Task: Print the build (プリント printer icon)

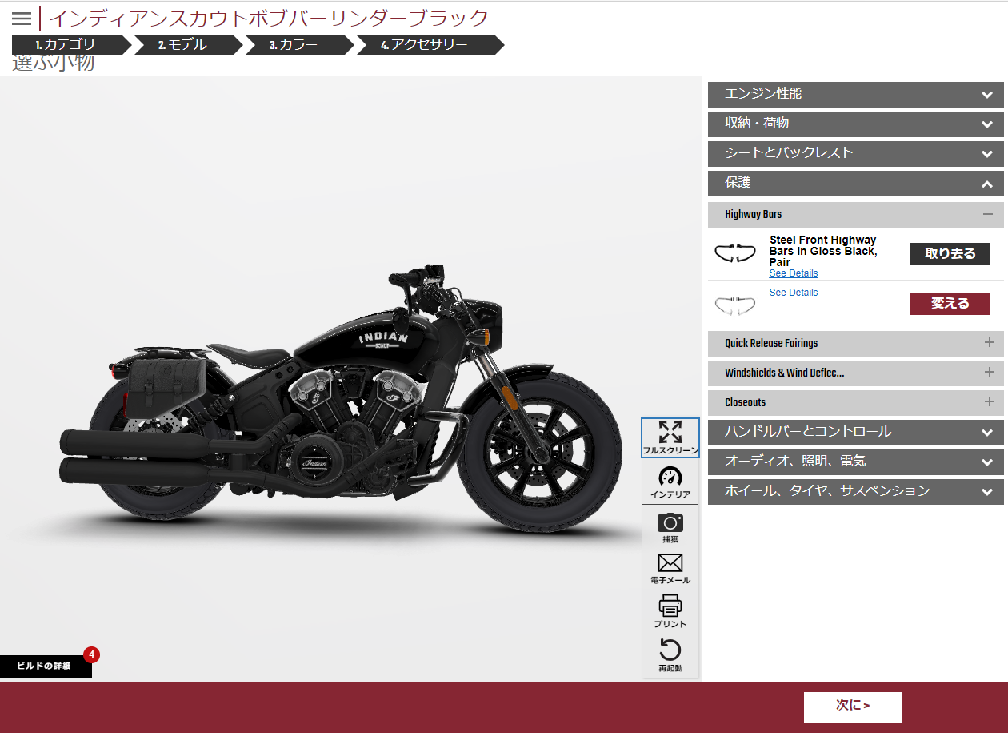Action: coord(670,611)
